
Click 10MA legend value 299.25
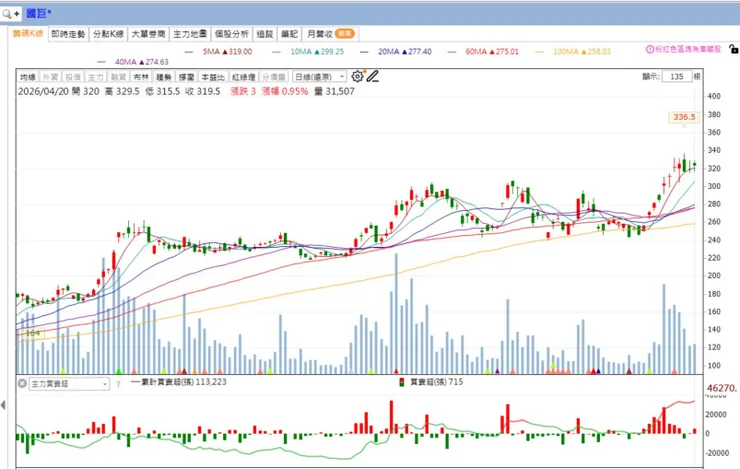coord(332,51)
